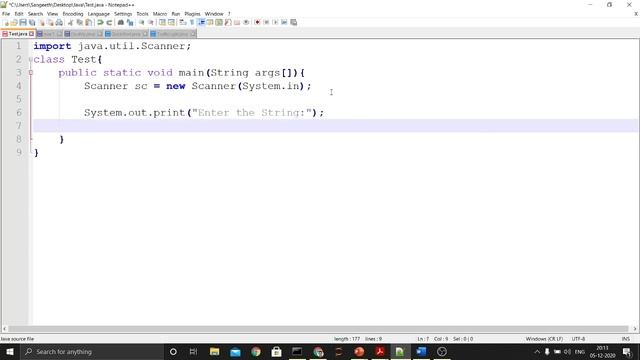Start macro recording with red dot
The width and height of the screenshot is (640, 360).
point(257,22)
